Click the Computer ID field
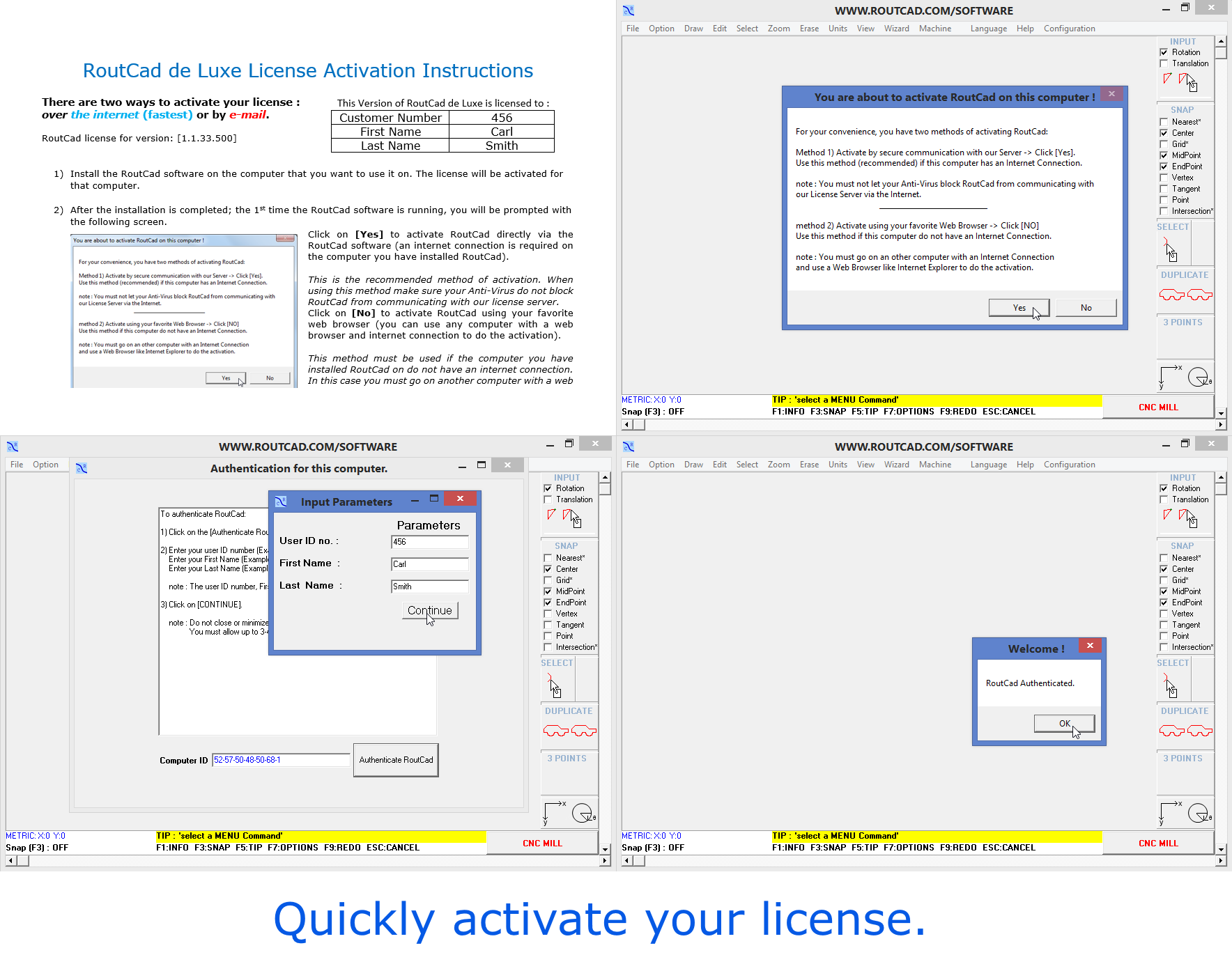1232x971 pixels. (x=281, y=760)
